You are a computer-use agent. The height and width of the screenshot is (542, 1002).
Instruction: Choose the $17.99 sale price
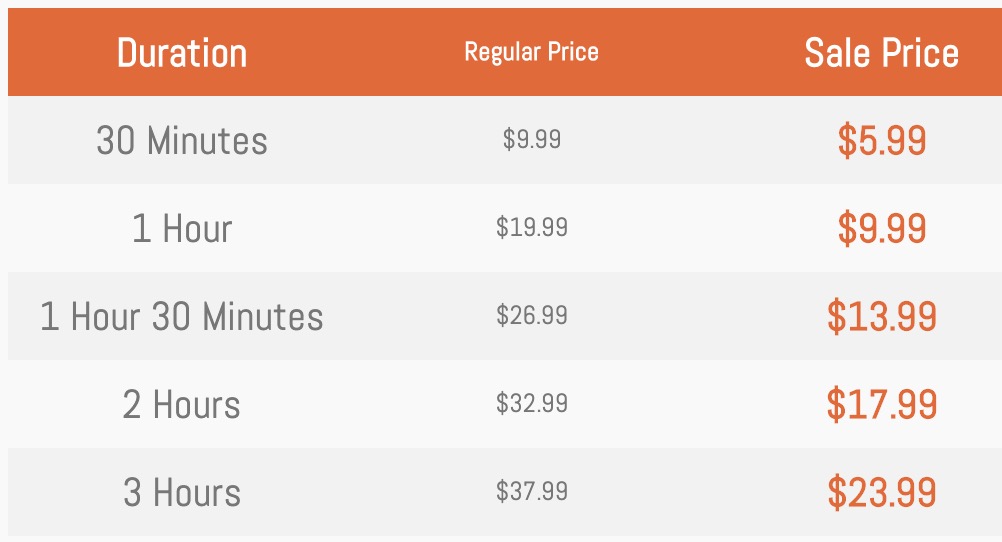[x=882, y=405]
